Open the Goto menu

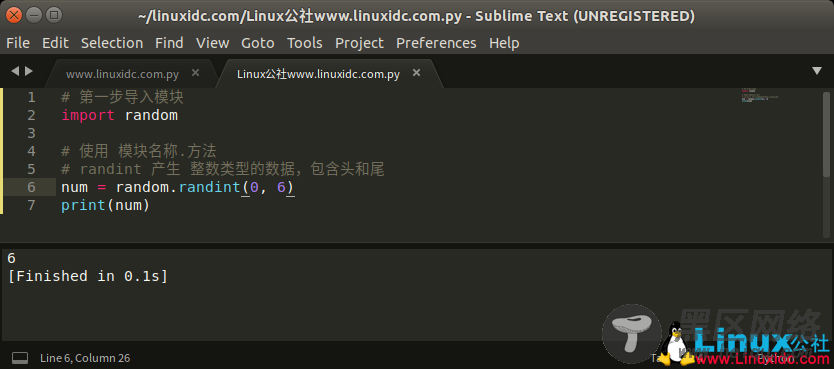pos(257,43)
